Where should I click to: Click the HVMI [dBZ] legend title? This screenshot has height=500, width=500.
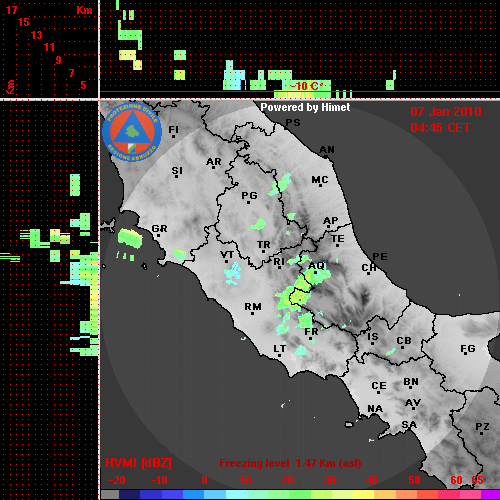pos(138,463)
